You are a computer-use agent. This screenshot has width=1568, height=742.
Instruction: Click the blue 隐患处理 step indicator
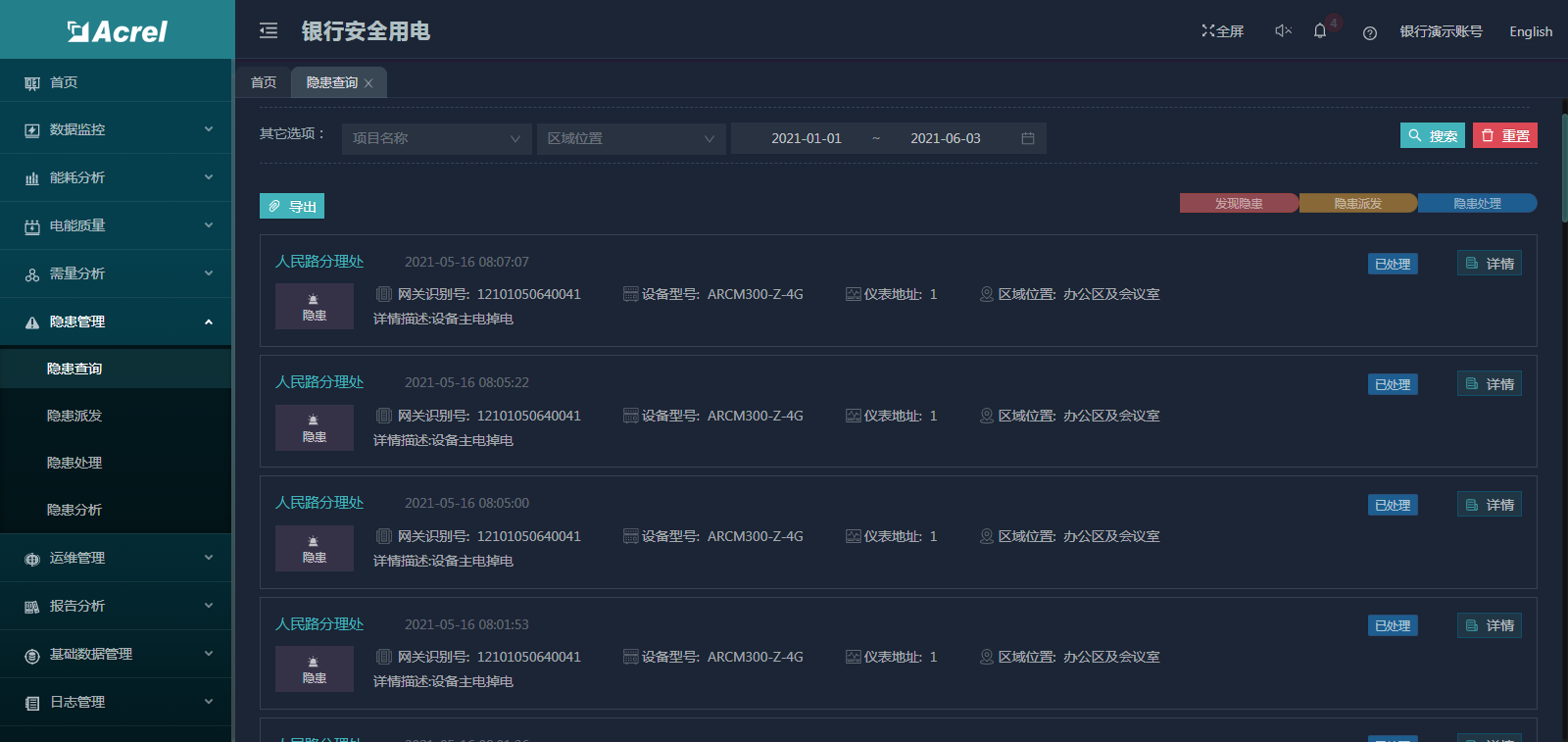1478,203
